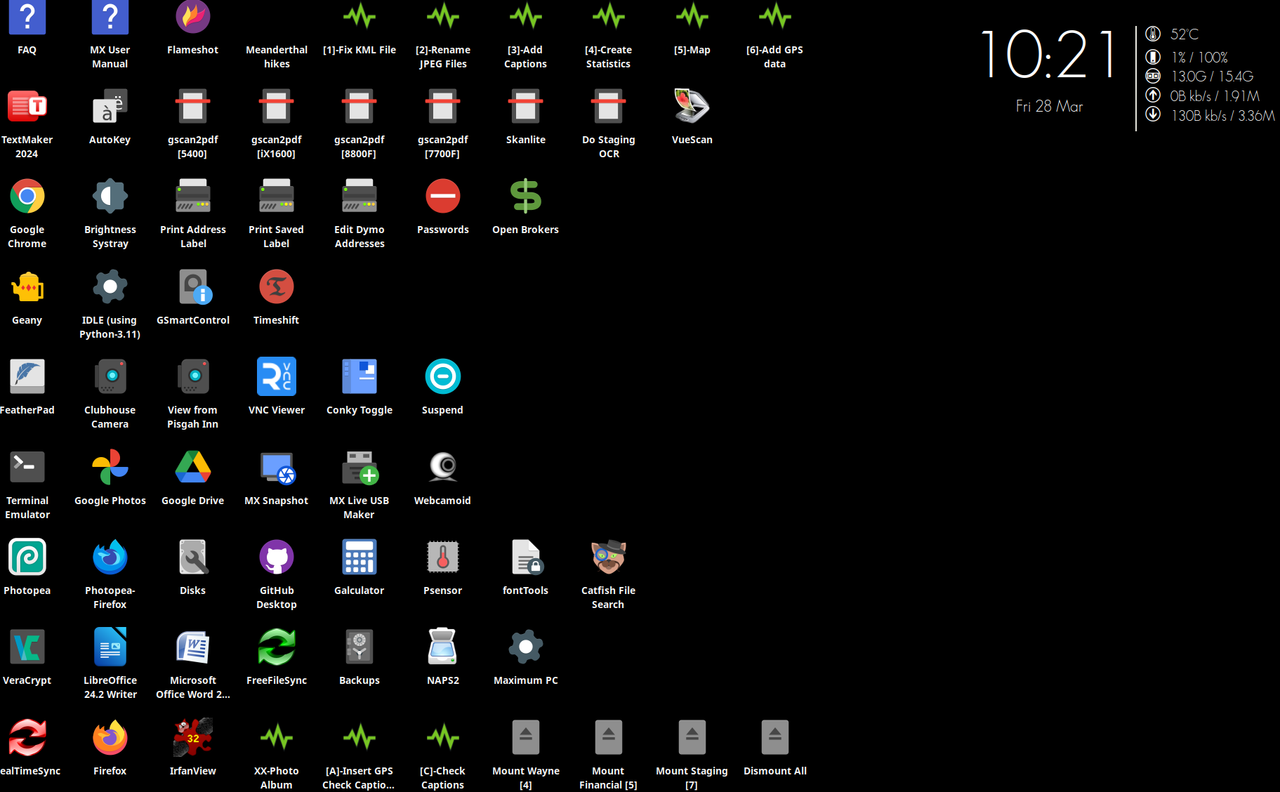The width and height of the screenshot is (1280, 792).
Task: Run [2]-Rename JPEG Files script
Action: [x=442, y=17]
